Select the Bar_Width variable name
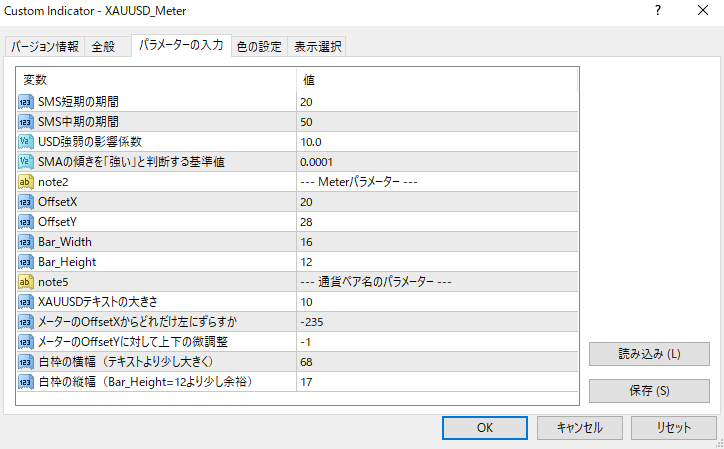 point(65,242)
